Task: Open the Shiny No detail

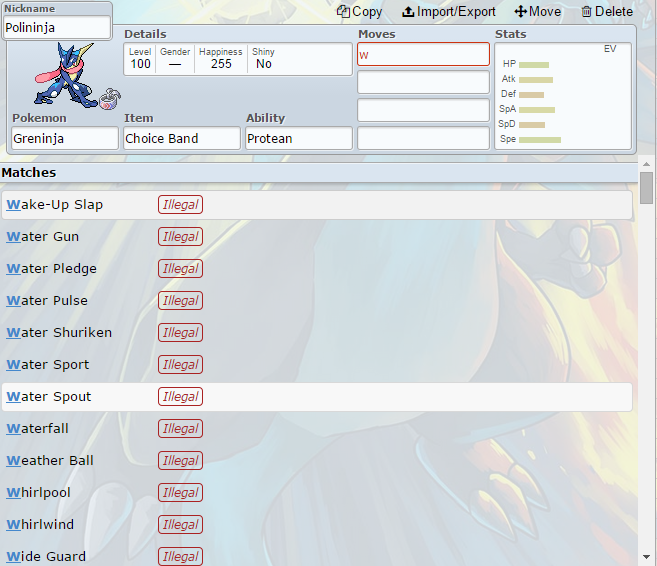Action: click(x=264, y=59)
